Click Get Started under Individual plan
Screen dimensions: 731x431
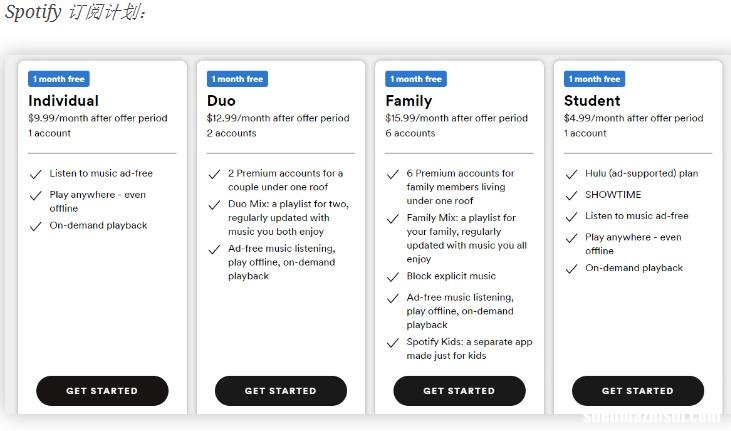[102, 391]
